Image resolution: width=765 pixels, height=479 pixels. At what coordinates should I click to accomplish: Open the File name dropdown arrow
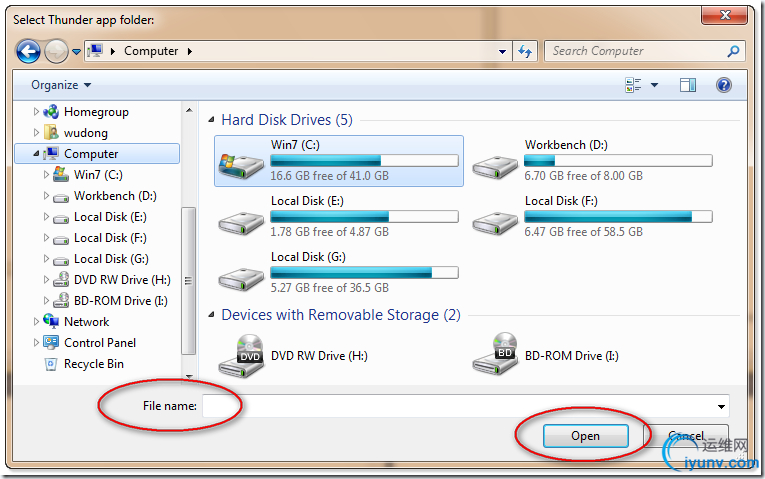click(721, 406)
